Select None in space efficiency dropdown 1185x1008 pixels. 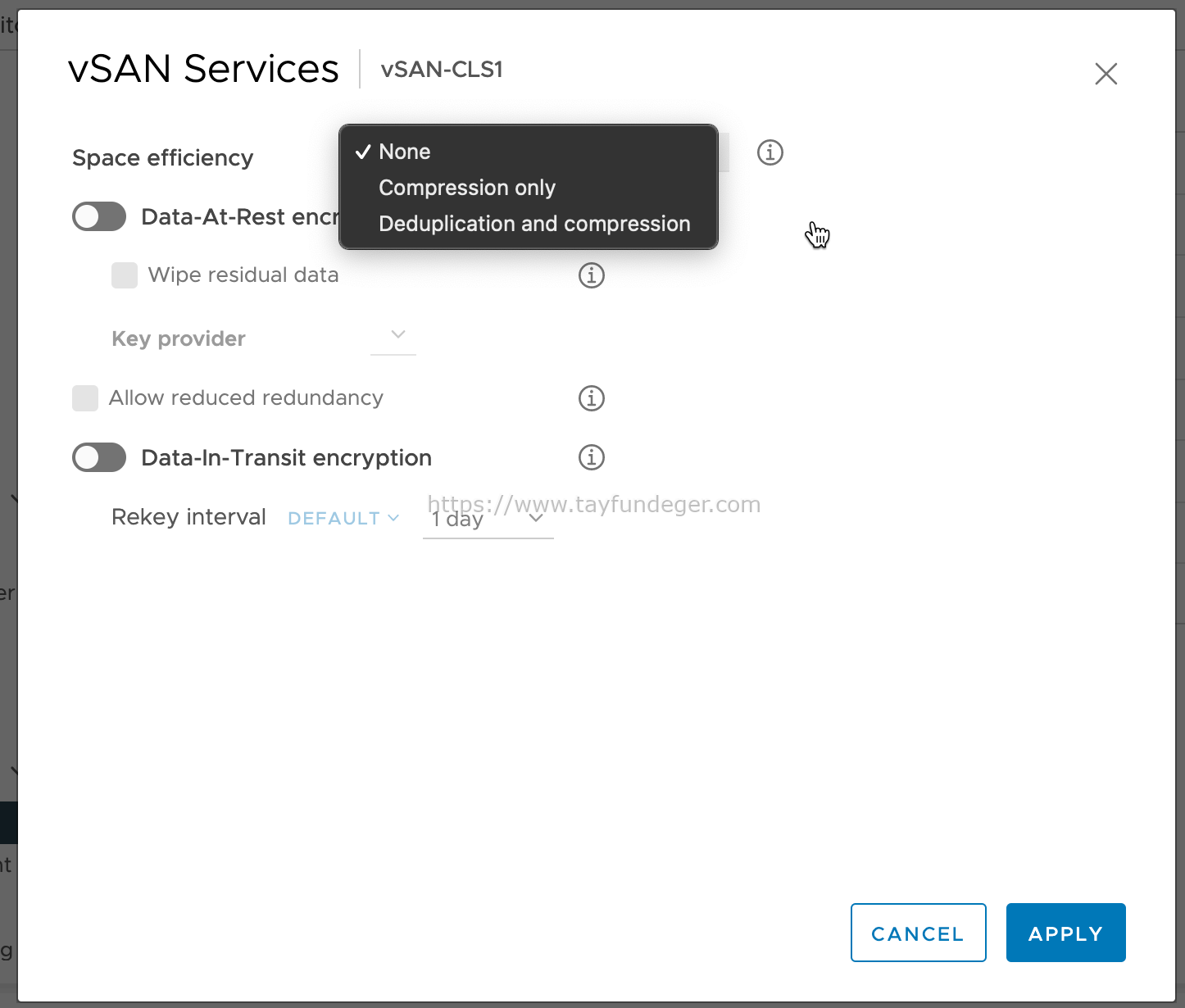click(x=528, y=152)
